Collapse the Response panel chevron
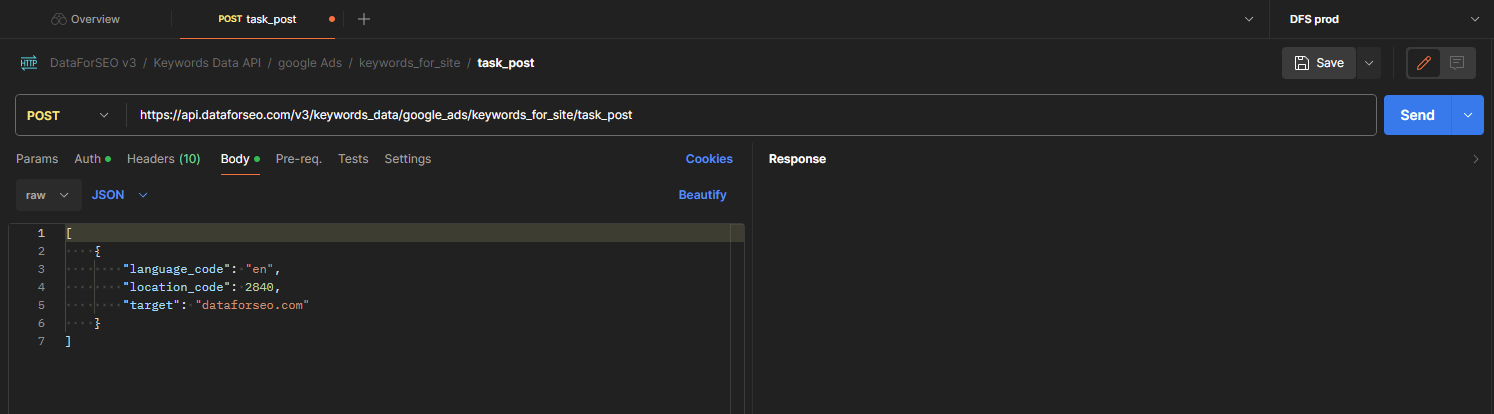Viewport: 1494px width, 414px height. 1476,159
